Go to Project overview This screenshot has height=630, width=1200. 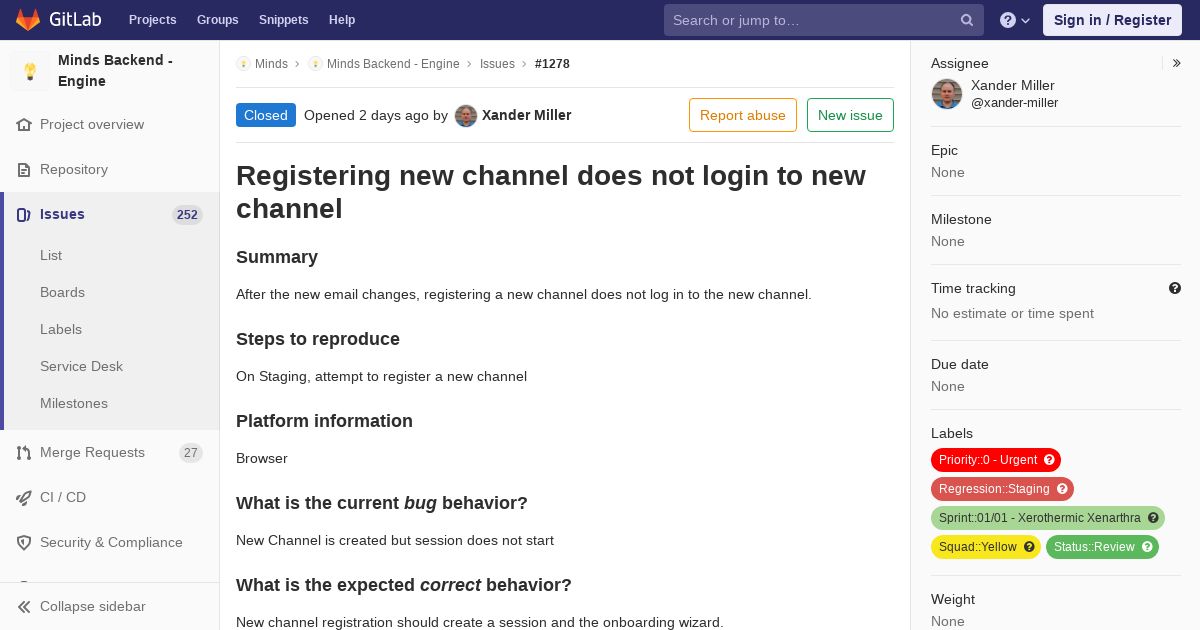92,125
